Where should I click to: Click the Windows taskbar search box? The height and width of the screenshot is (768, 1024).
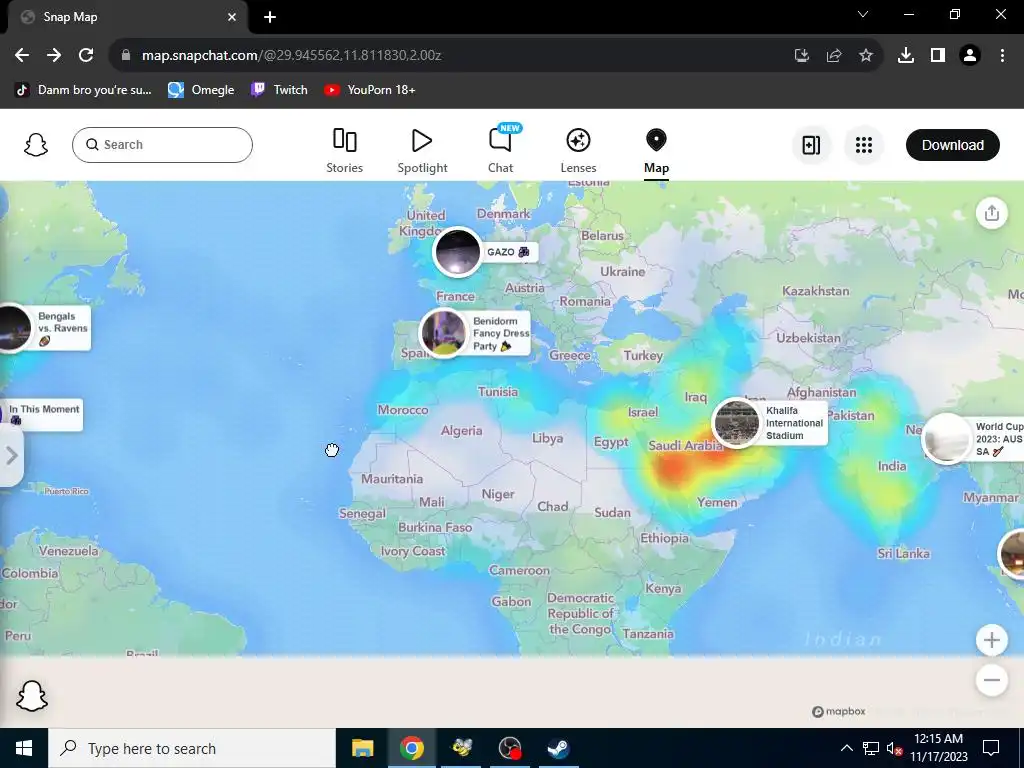[192, 748]
